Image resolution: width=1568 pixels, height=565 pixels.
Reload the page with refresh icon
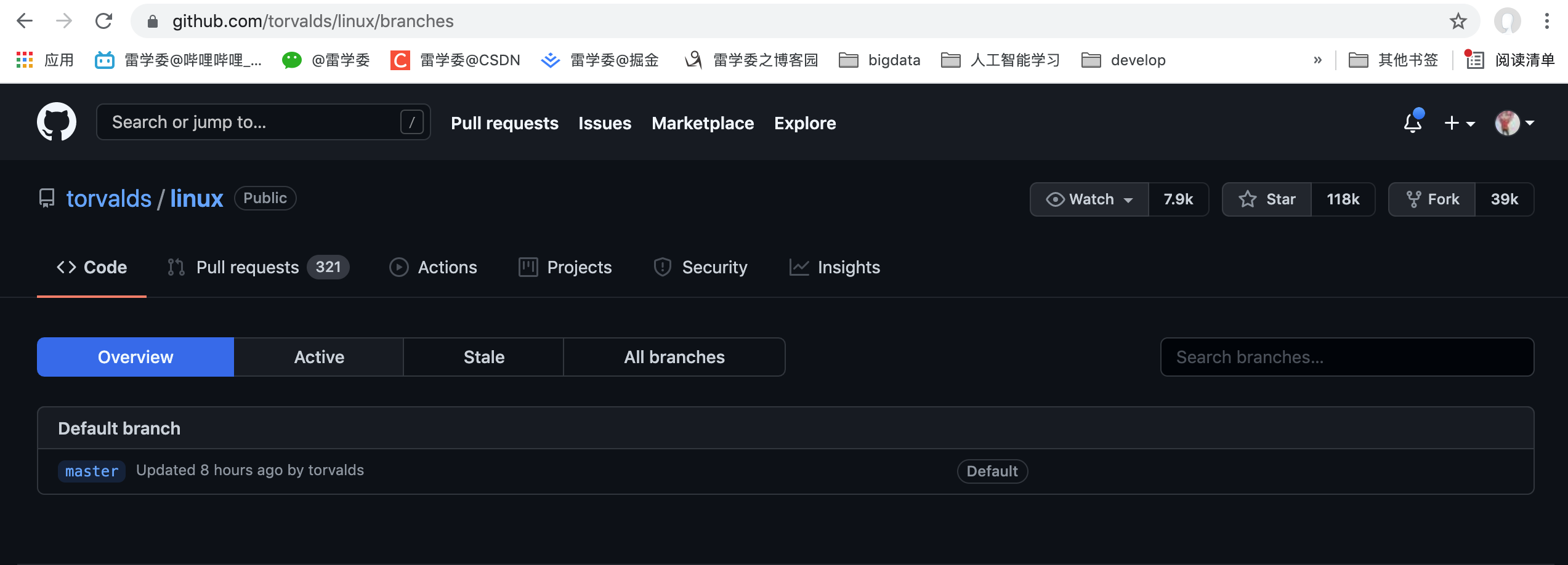[103, 21]
